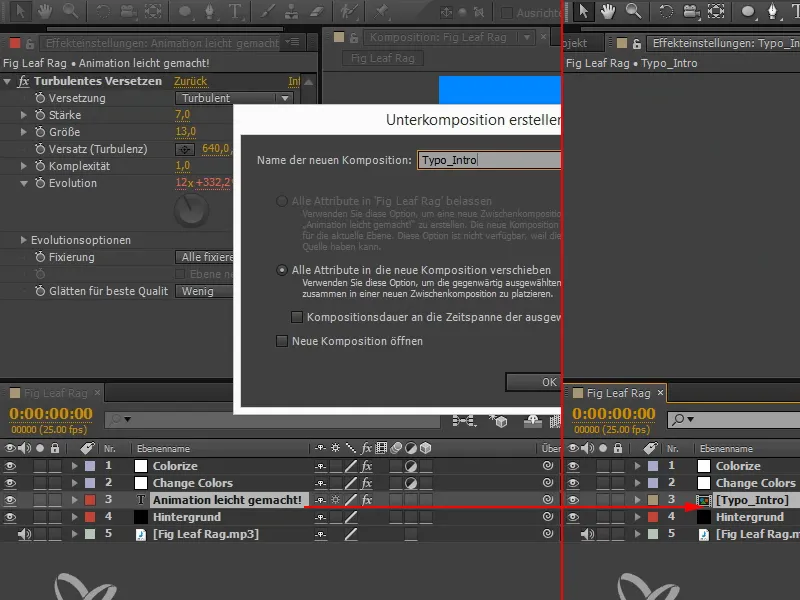This screenshot has width=800, height=600.
Task: Click the Stärke stopwatch icon
Action: [x=40, y=115]
